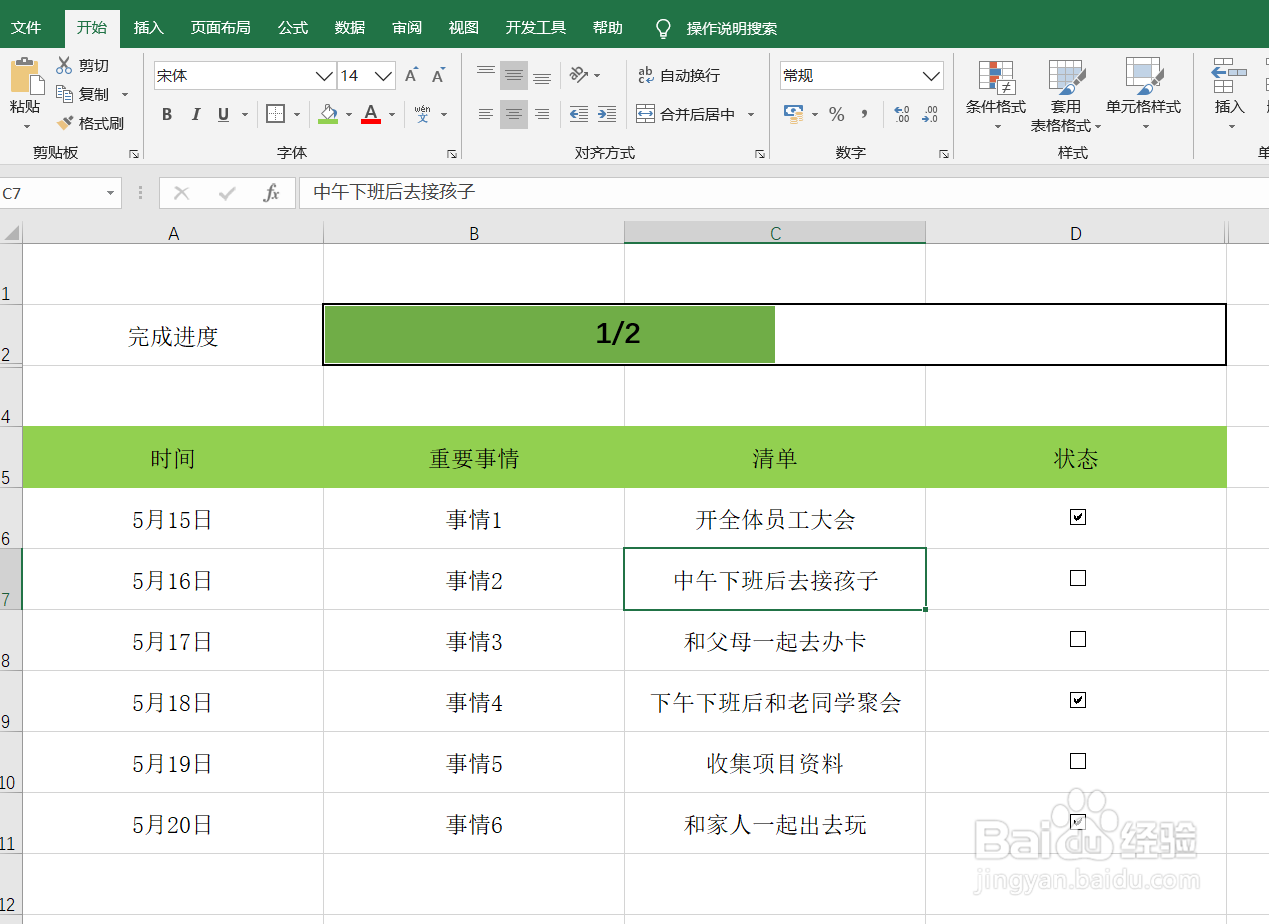Apply bold formatting with the B icon
This screenshot has height=924, width=1269.
166,114
